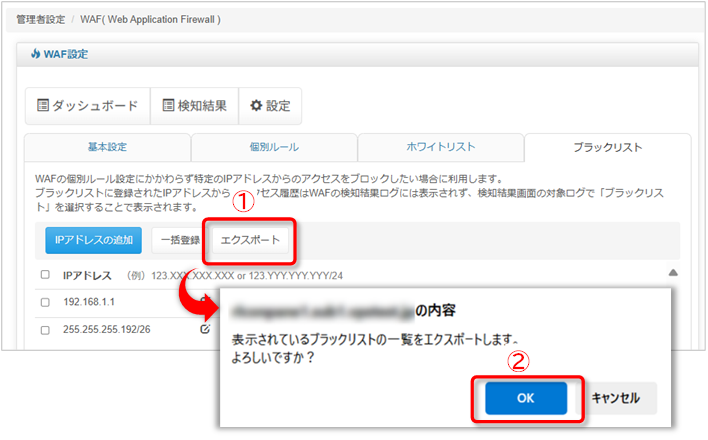The image size is (708, 440).
Task: Click the gear icon next to 設定
Action: (x=256, y=106)
